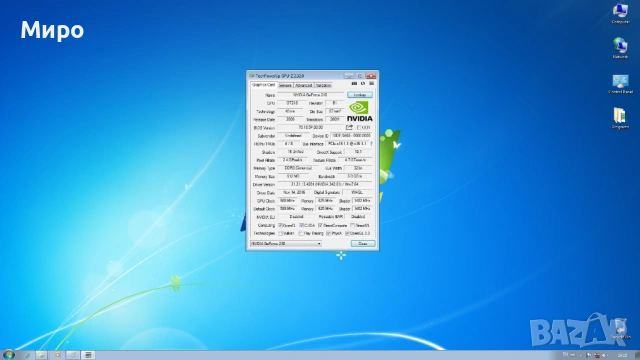Screen dimensions: 640x360
Task: Click the GPU-Z refresh icon
Action: (362, 84)
